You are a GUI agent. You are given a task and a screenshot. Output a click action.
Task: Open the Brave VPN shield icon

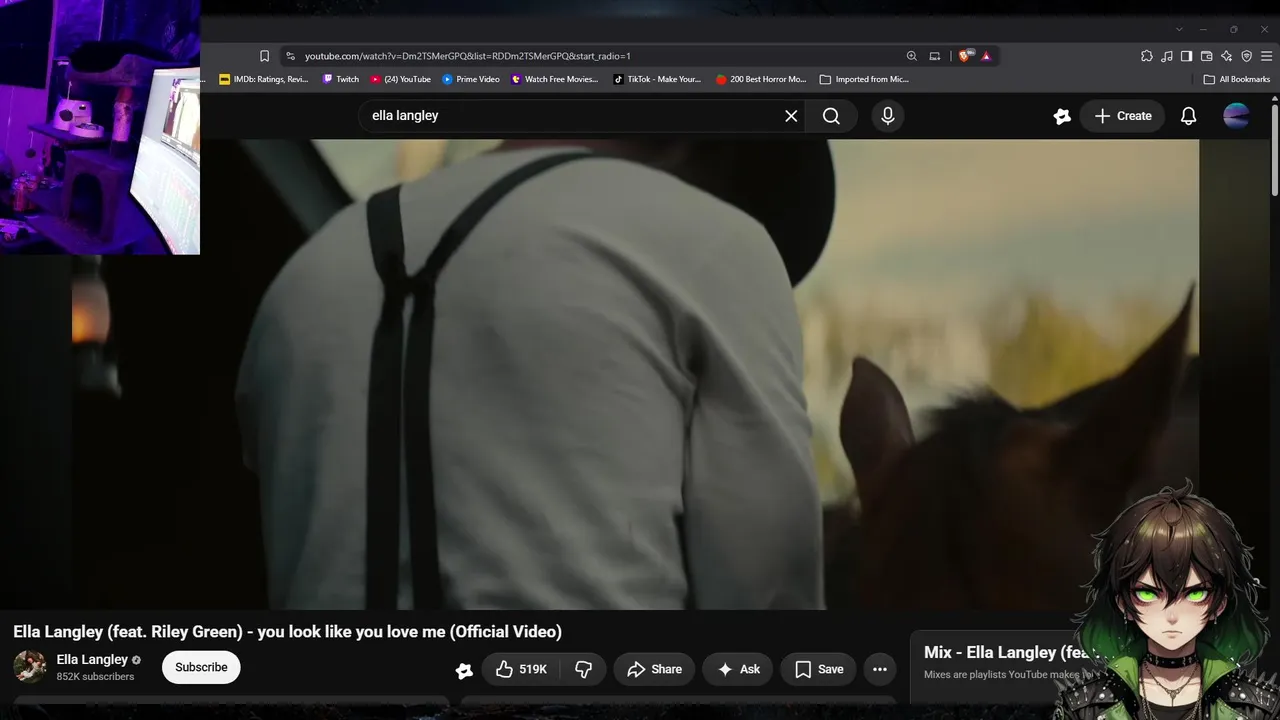pos(1246,56)
